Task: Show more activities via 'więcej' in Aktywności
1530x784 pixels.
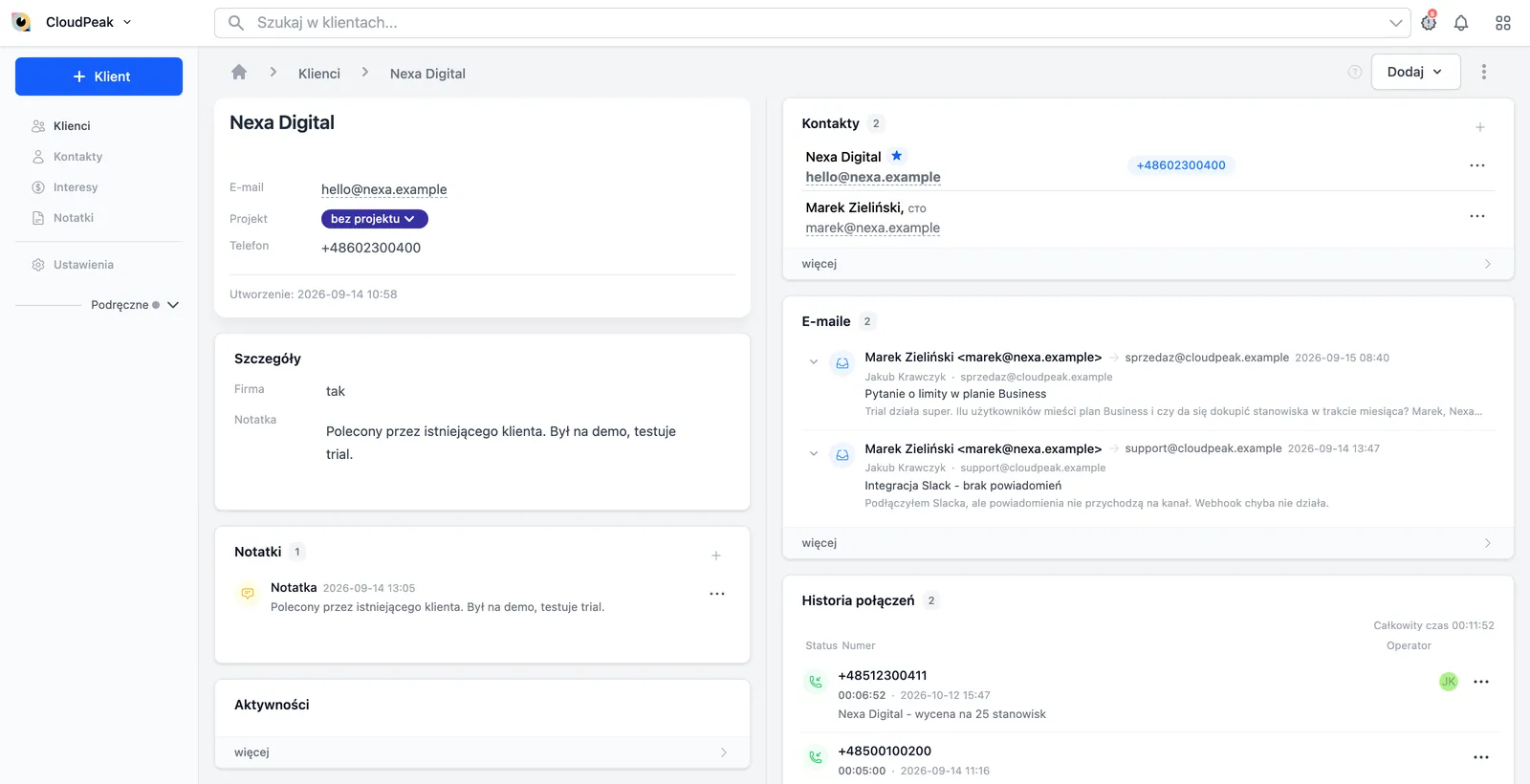Action: 482,752
